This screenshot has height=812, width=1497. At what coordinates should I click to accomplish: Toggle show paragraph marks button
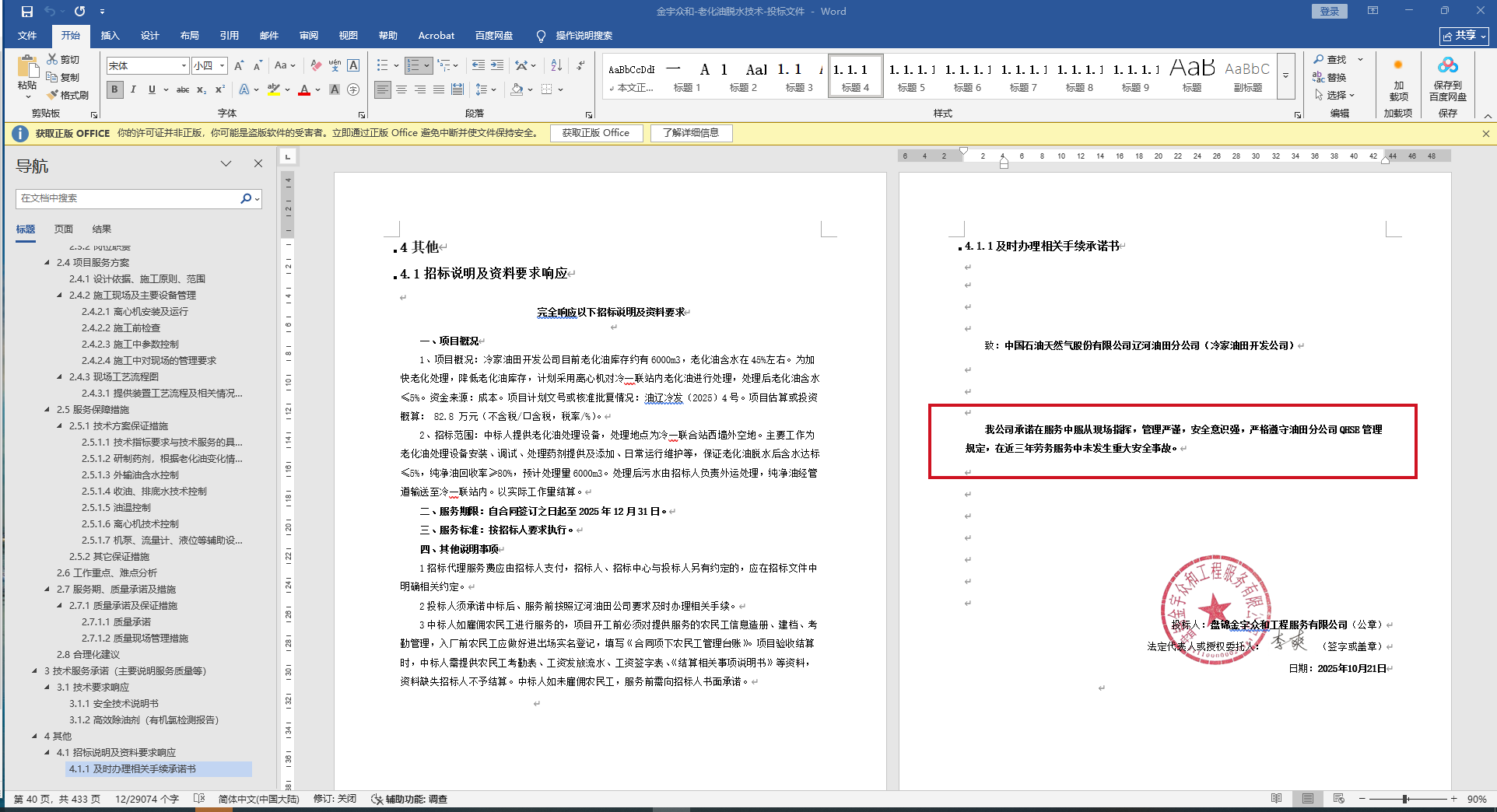[580, 66]
